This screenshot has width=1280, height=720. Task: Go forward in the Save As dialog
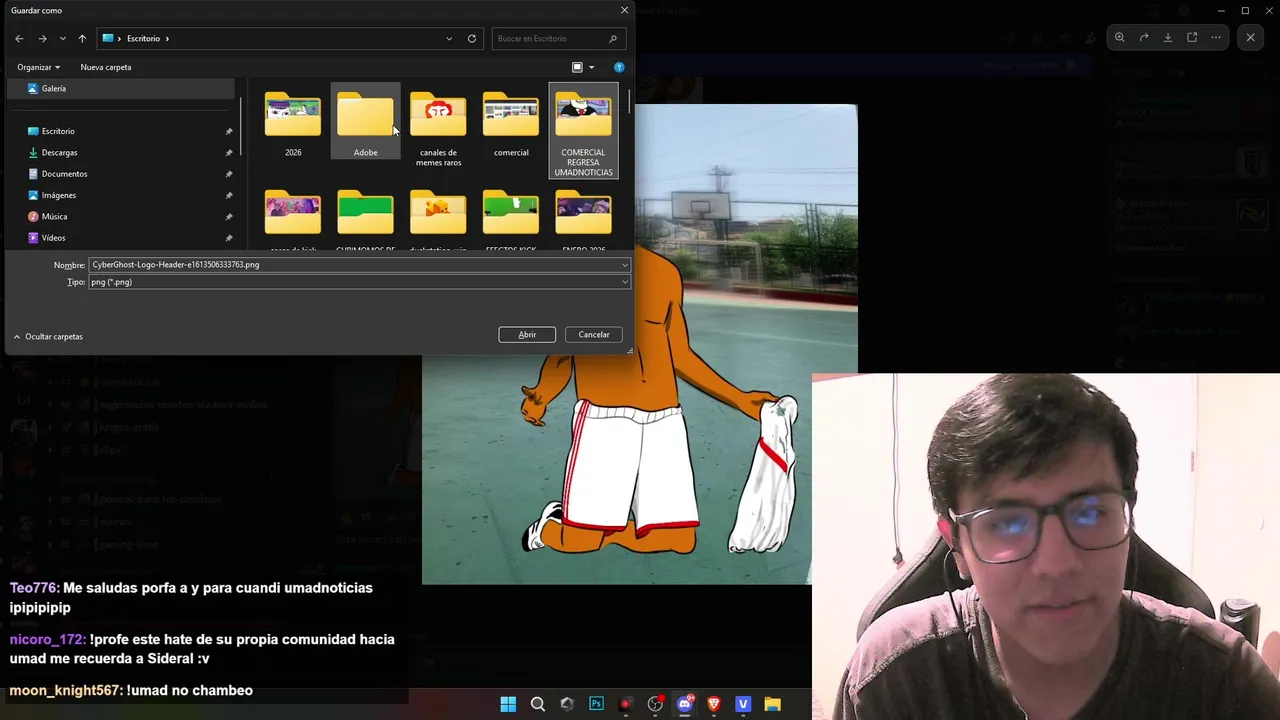42,38
